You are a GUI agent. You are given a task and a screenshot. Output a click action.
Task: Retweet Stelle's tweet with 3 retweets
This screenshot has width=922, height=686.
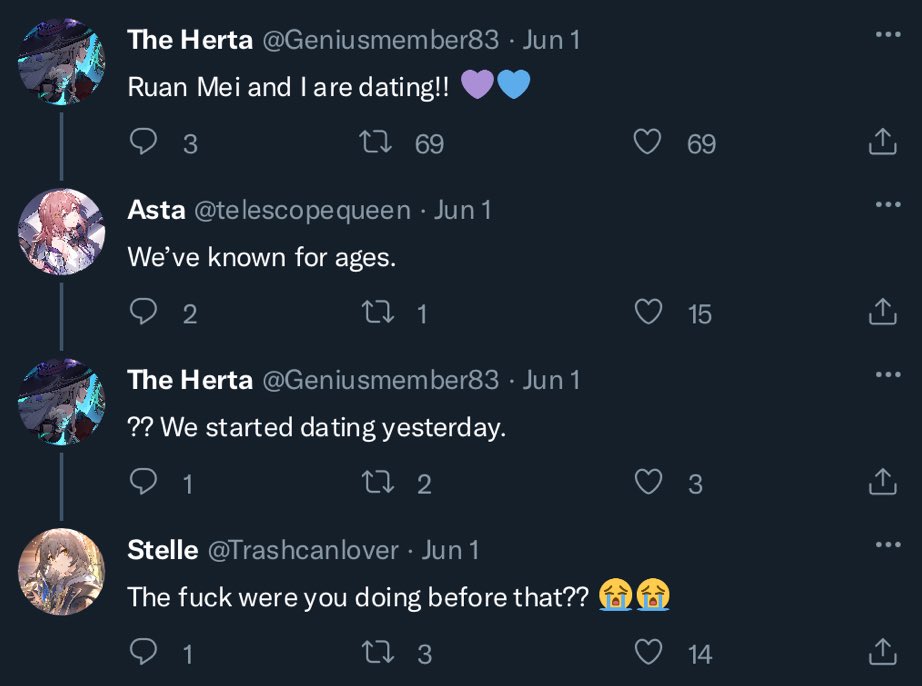(374, 653)
